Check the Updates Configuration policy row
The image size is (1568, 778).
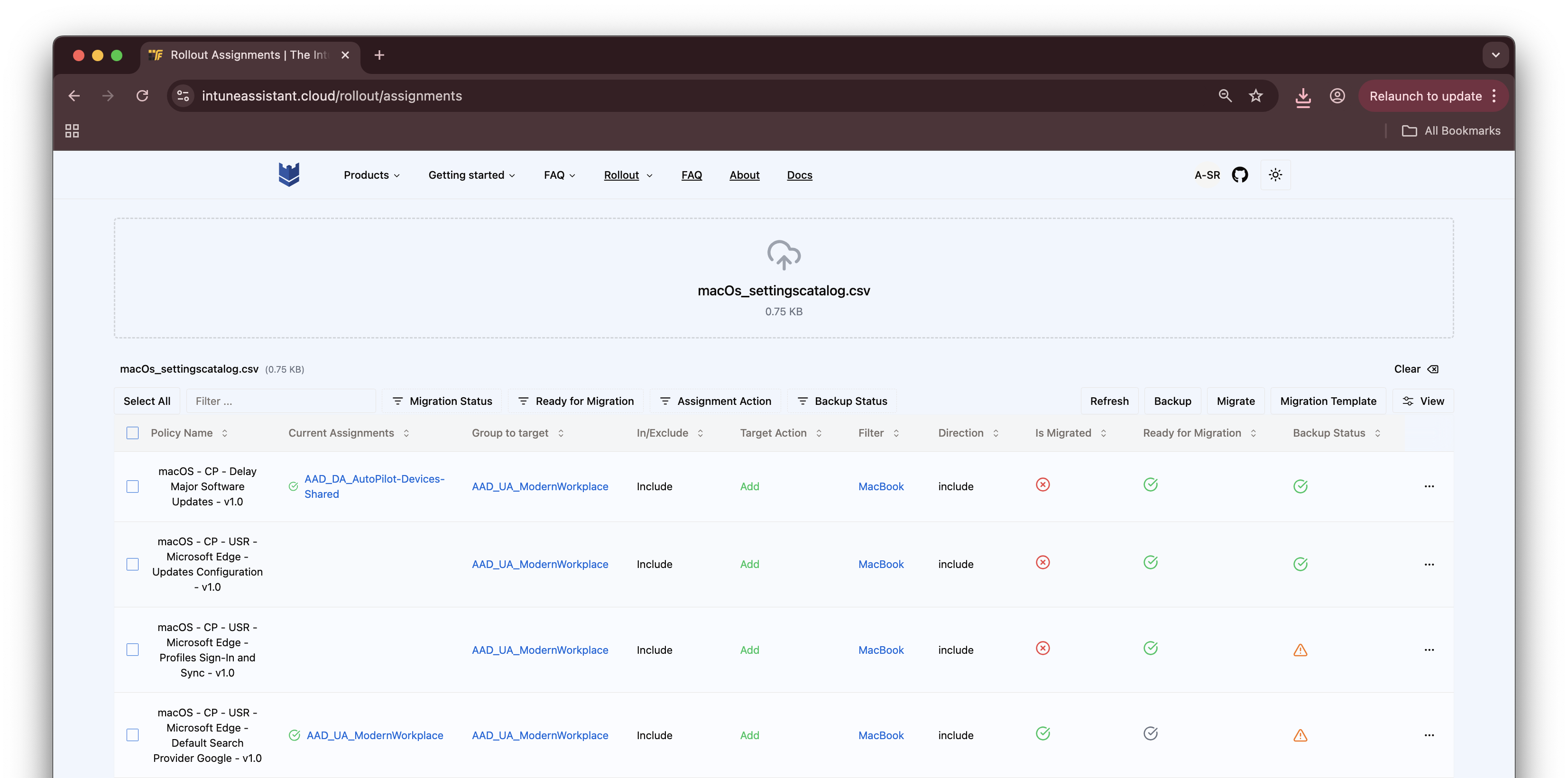[x=133, y=565]
